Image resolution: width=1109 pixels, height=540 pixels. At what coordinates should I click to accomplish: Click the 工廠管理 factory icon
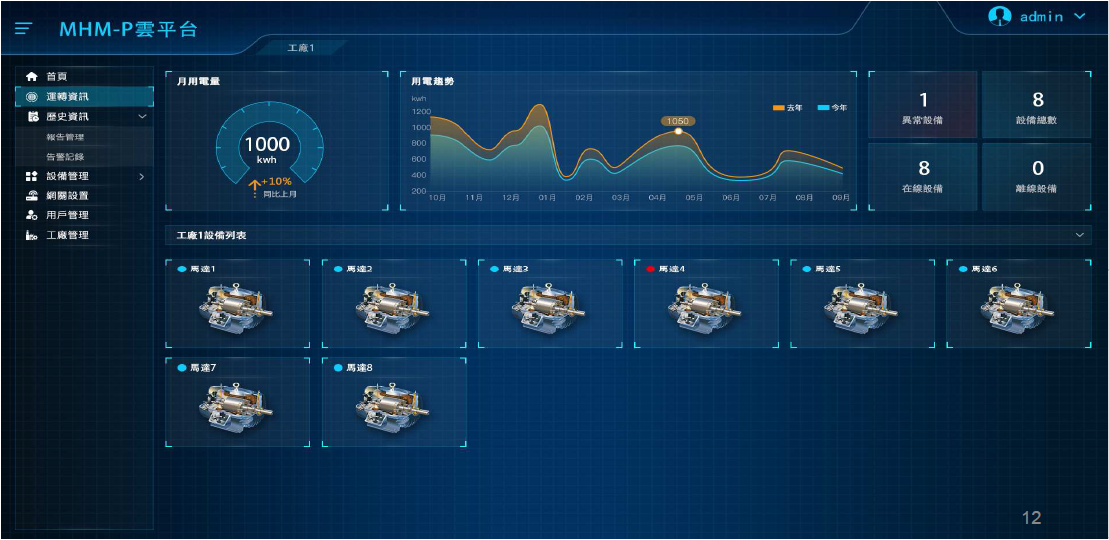point(32,235)
